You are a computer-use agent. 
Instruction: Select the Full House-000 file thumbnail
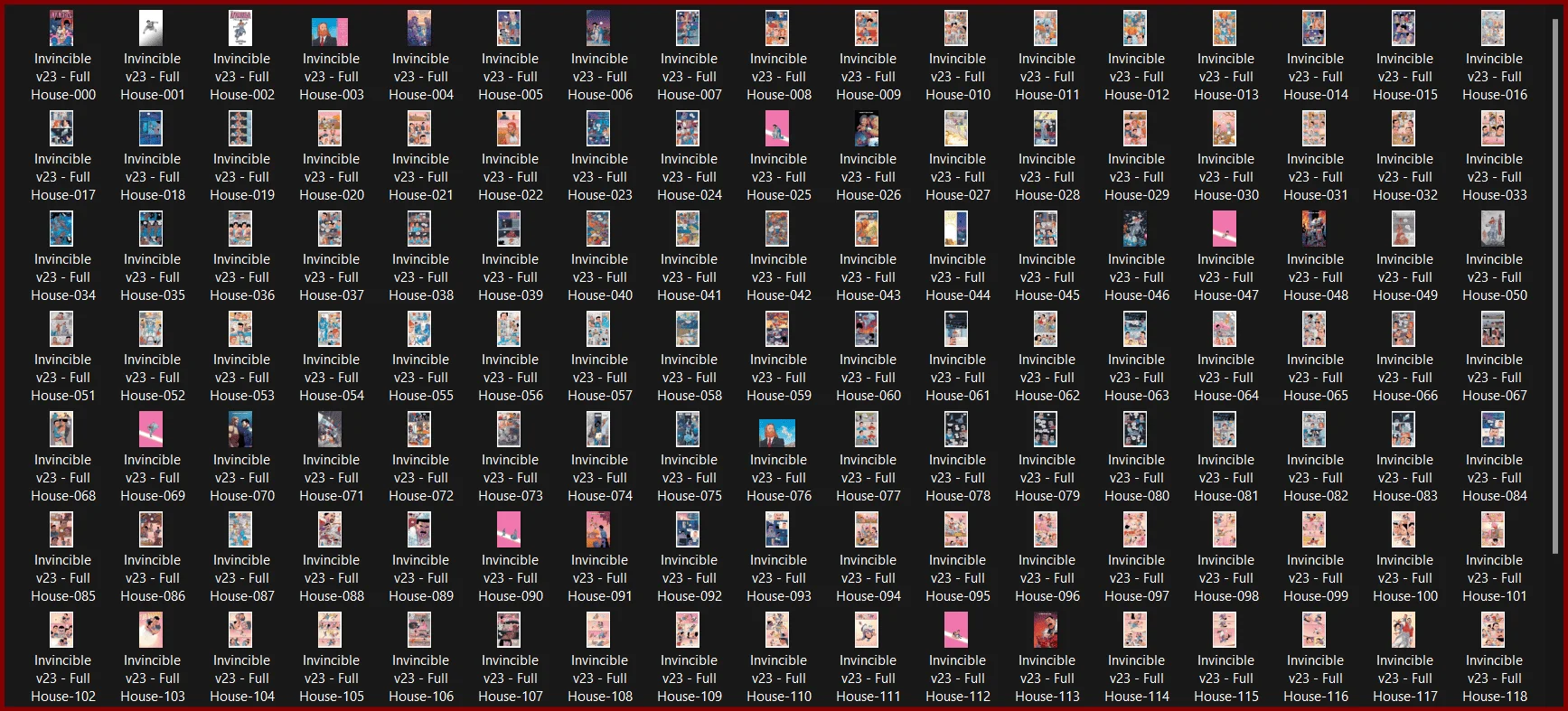tap(61, 29)
